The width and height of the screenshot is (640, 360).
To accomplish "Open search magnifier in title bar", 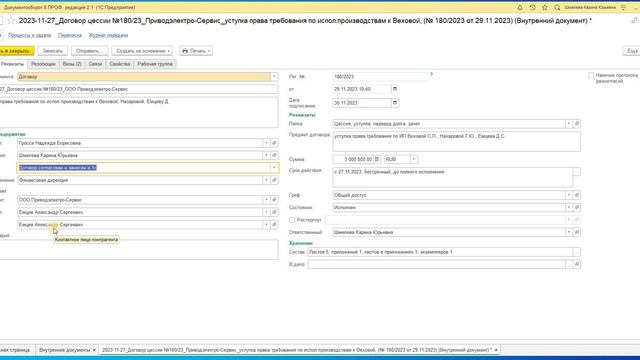I will [x=557, y=7].
